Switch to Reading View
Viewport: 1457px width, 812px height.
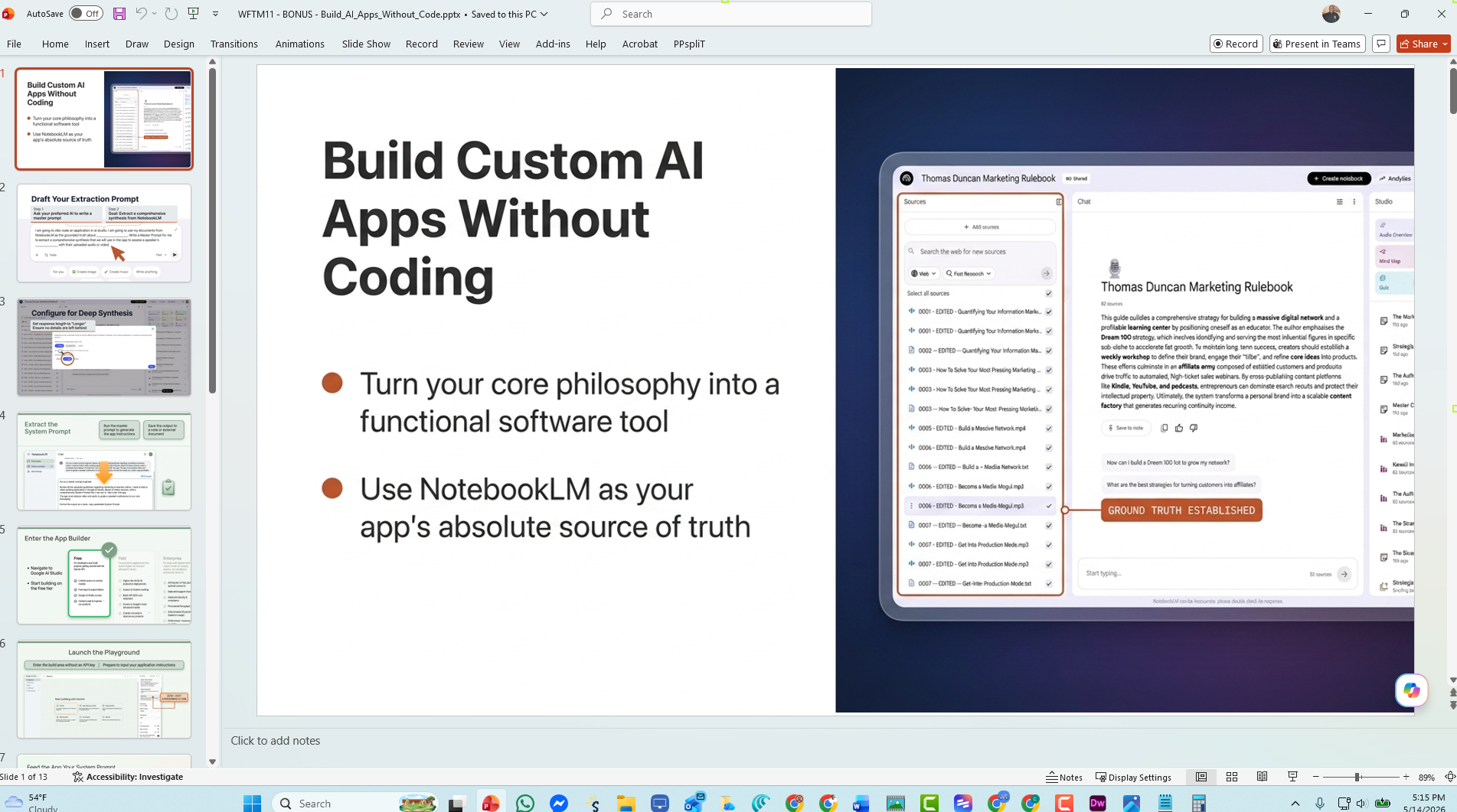tap(1263, 777)
